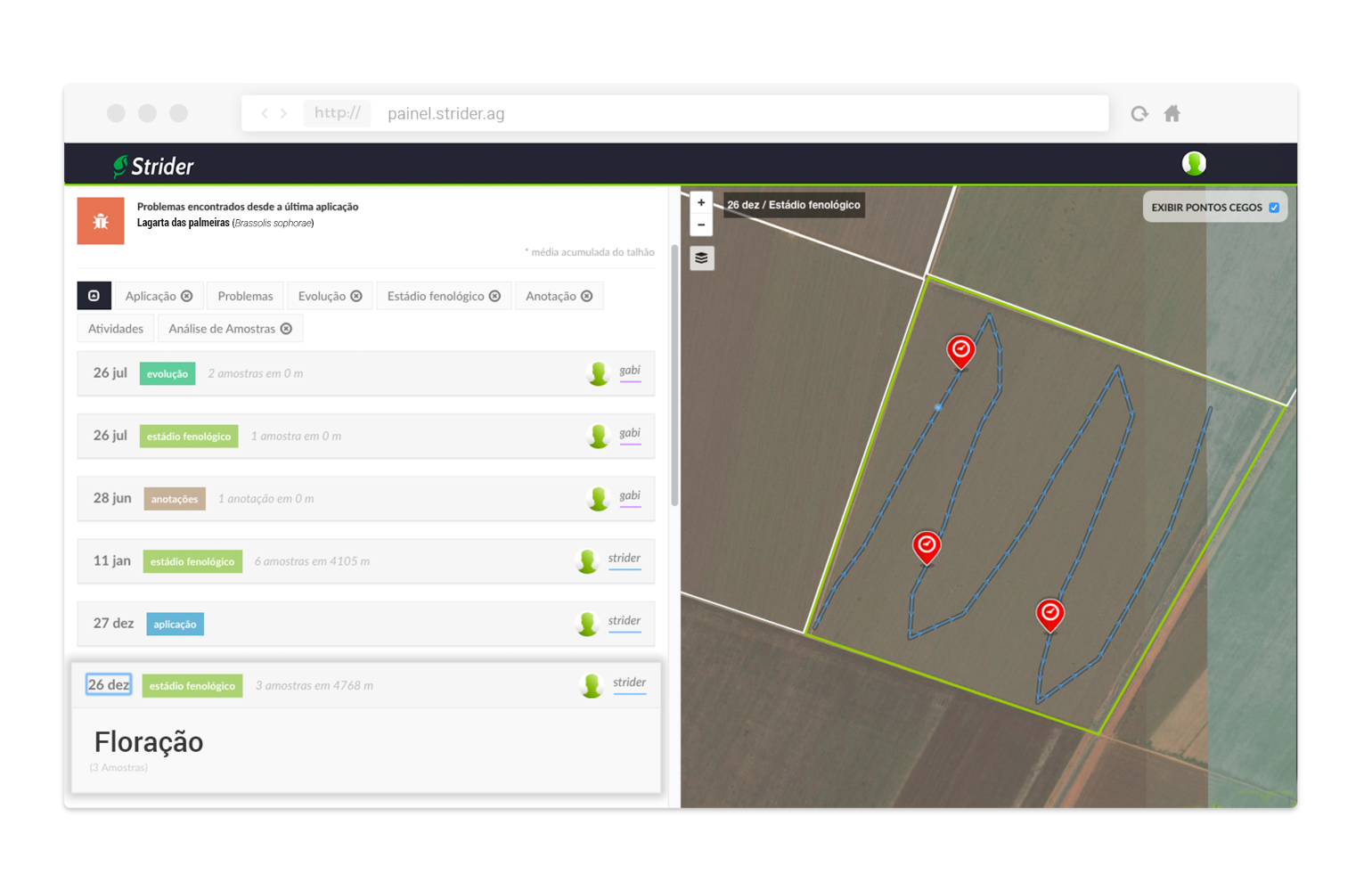Click the timeline panel vertical scrollbar
Screen dimensions: 1372x891
pos(674,374)
